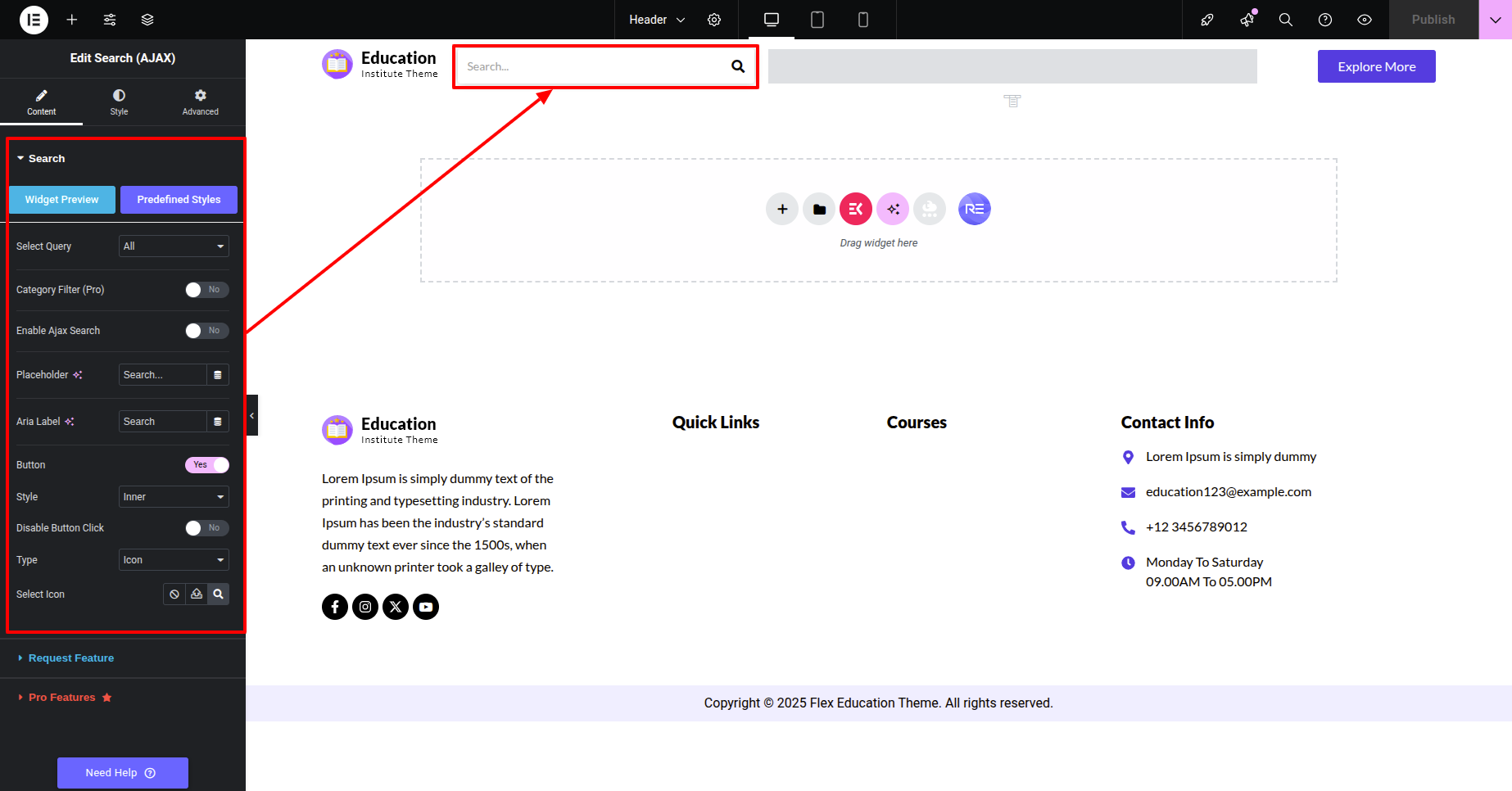
Task: Open the publish options arrow
Action: [x=1495, y=20]
